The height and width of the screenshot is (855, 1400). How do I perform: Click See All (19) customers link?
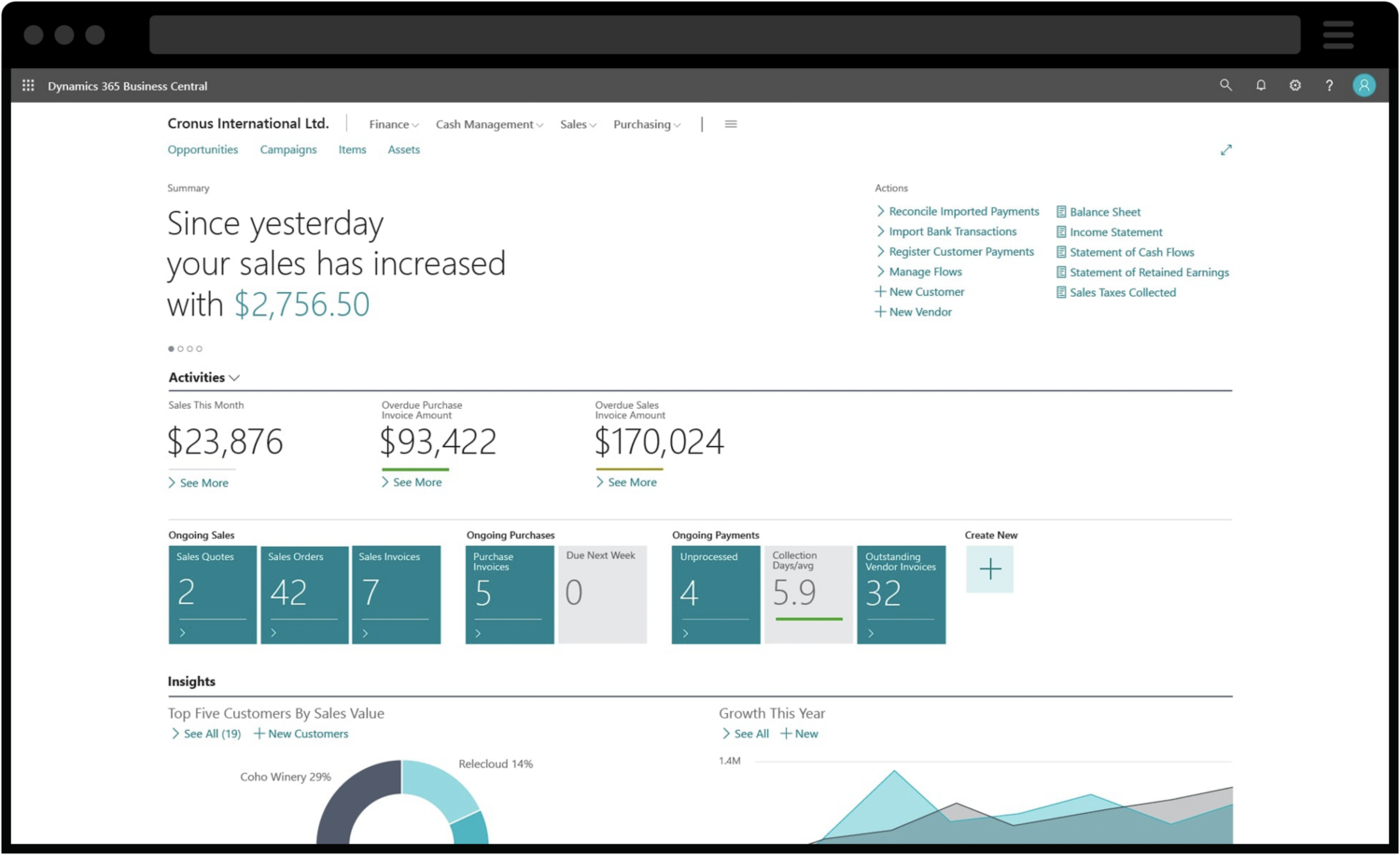point(206,734)
